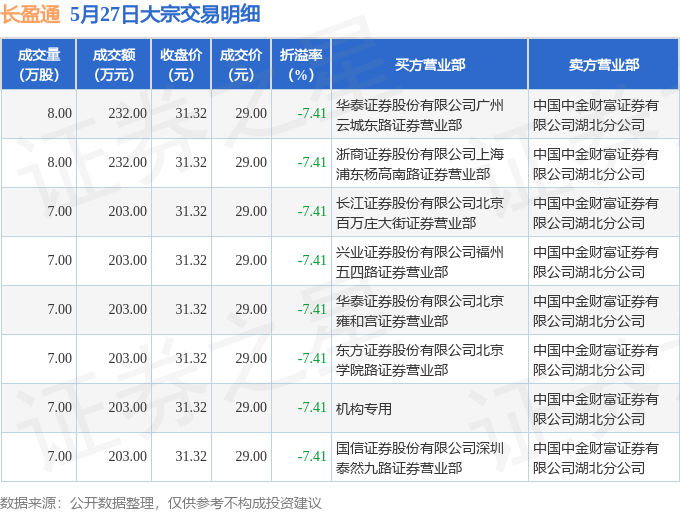Select the 成交额(万元) column header
The height and width of the screenshot is (512, 680).
point(114,64)
